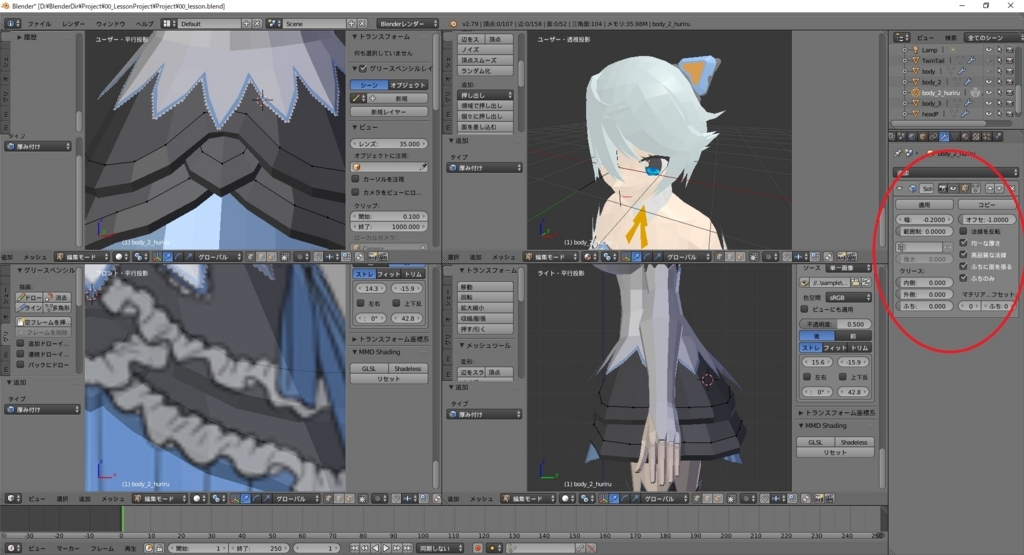The height and width of the screenshot is (555, 1024).
Task: Enable lock camera to view checkbox
Action: click(x=355, y=192)
